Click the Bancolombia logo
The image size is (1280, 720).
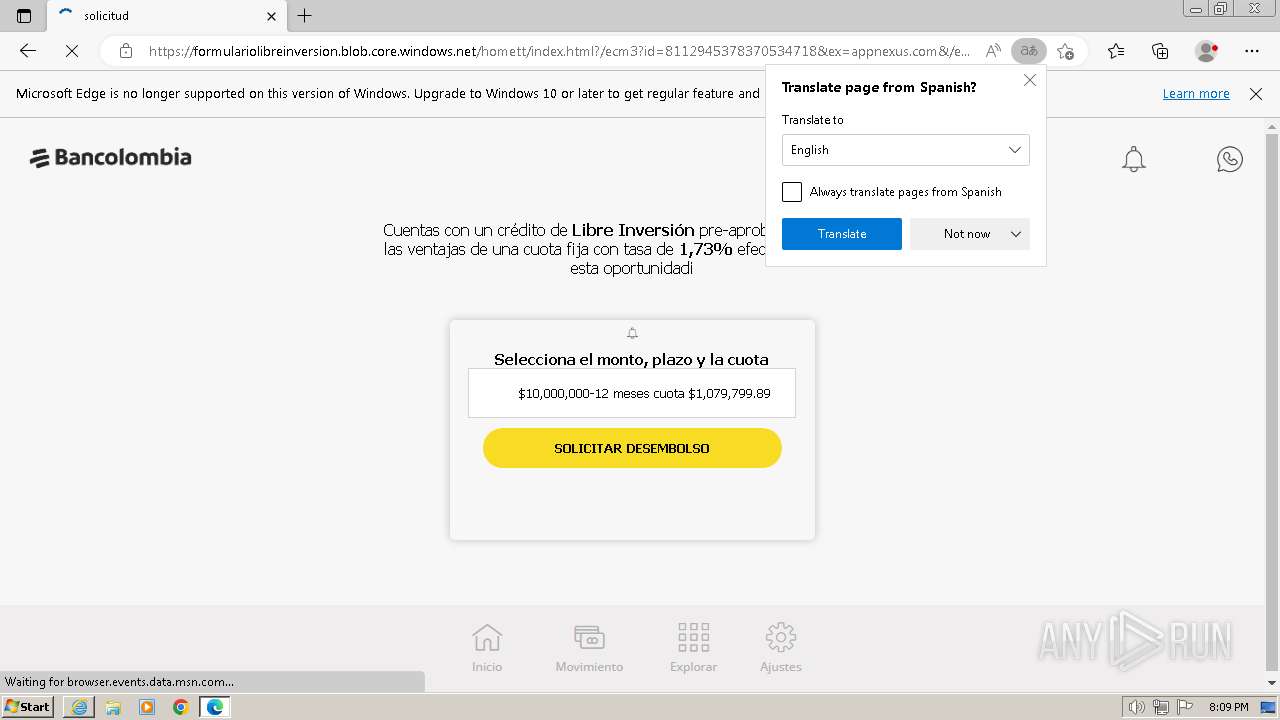pos(110,158)
